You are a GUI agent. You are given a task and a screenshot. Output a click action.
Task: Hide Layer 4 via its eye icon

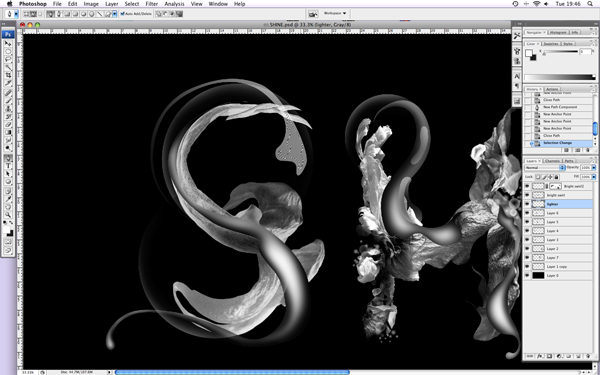click(x=527, y=231)
